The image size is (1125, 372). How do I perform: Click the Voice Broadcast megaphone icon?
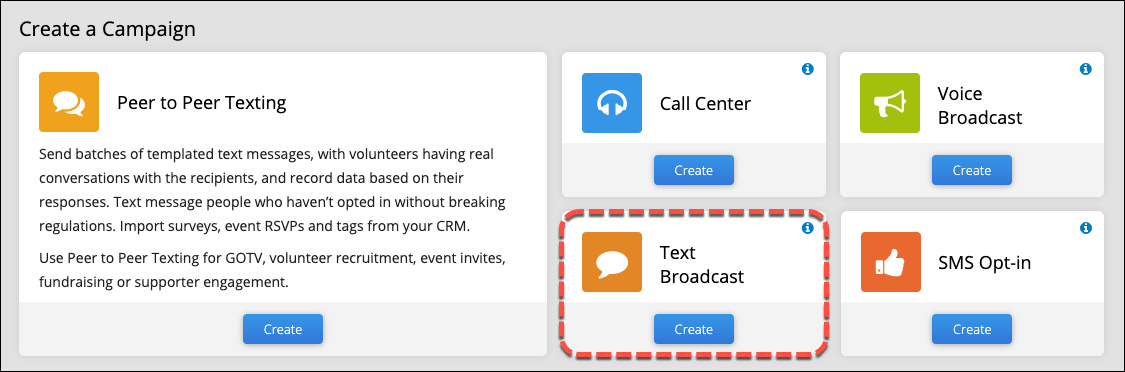(x=890, y=103)
